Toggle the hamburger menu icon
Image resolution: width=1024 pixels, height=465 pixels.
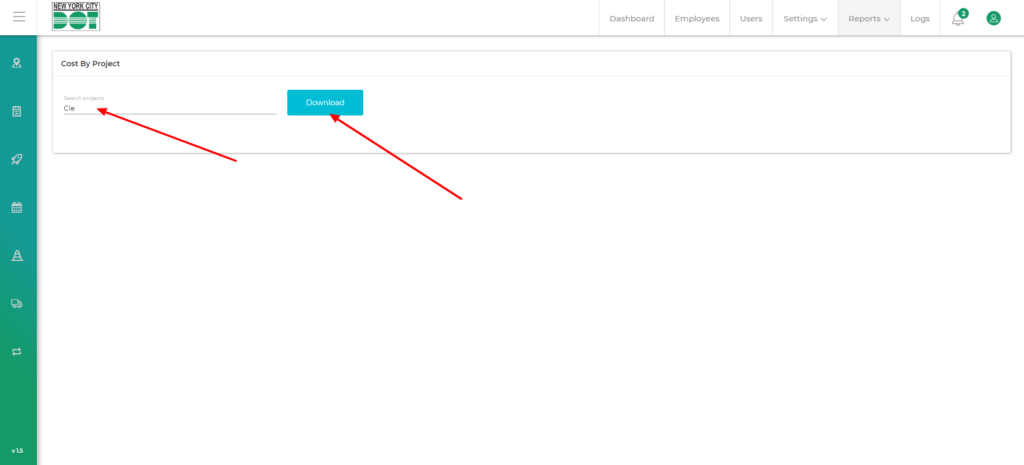18,17
